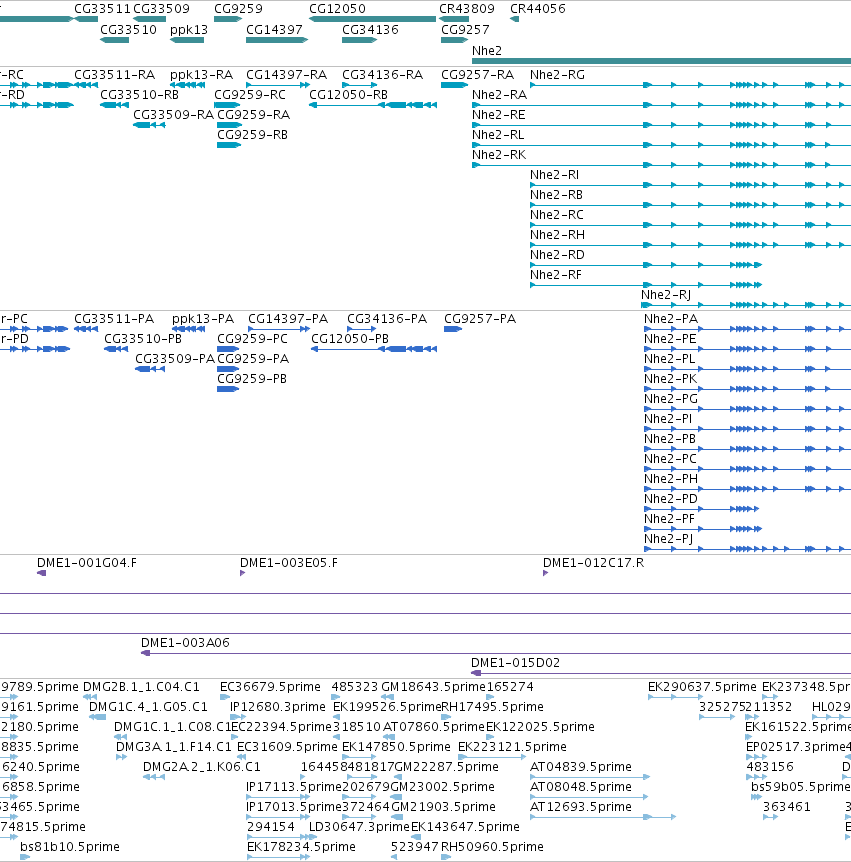The height and width of the screenshot is (862, 851).
Task: Select the ppk13-PA protein label
Action: point(203,319)
